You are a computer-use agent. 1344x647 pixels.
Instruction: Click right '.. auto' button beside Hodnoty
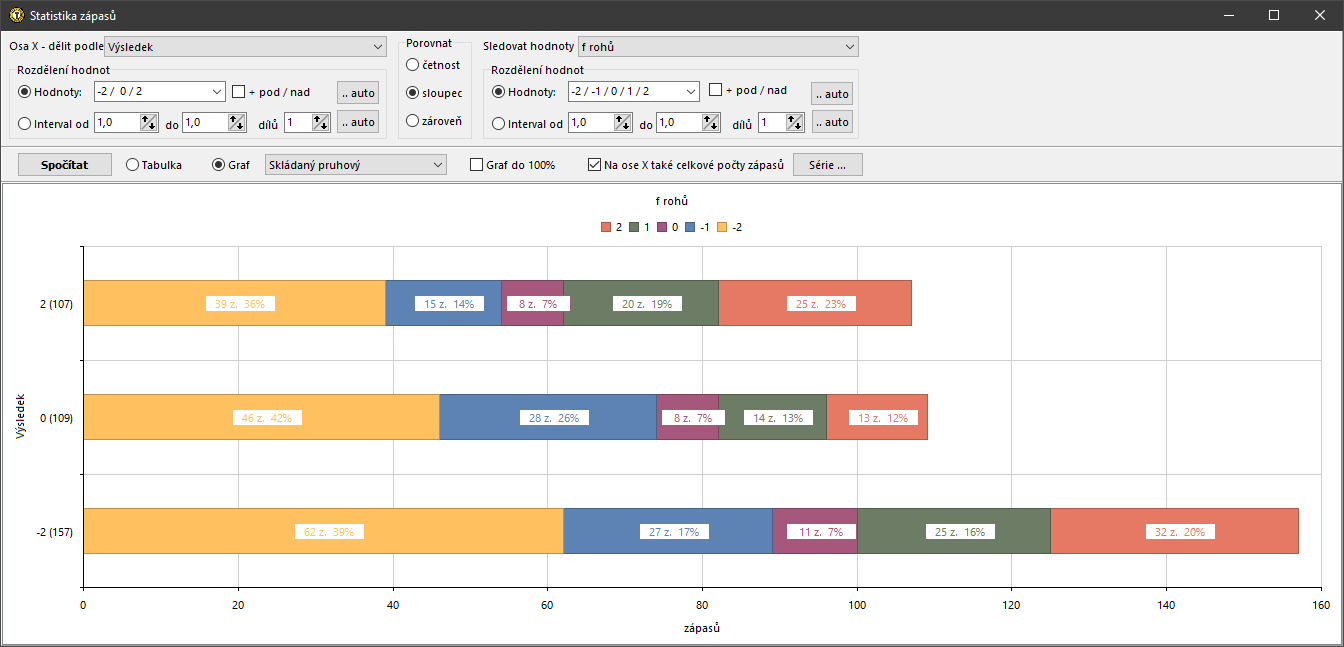point(832,94)
